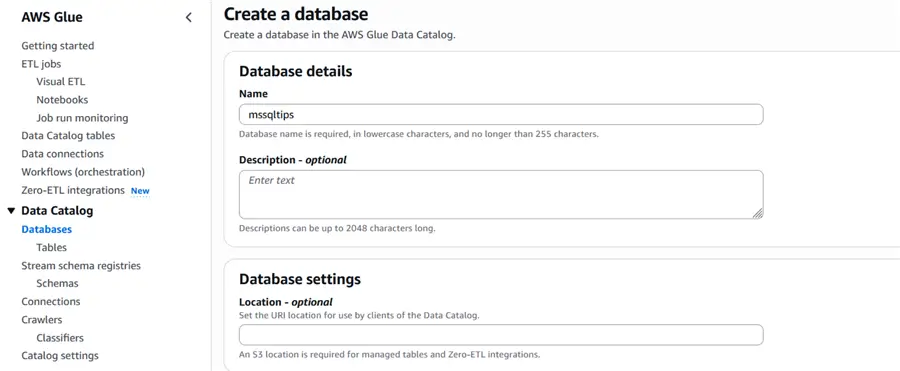Screen dimensions: 900x371
Task: Collapse the AWS Glue side navigation panel
Action: click(x=188, y=18)
